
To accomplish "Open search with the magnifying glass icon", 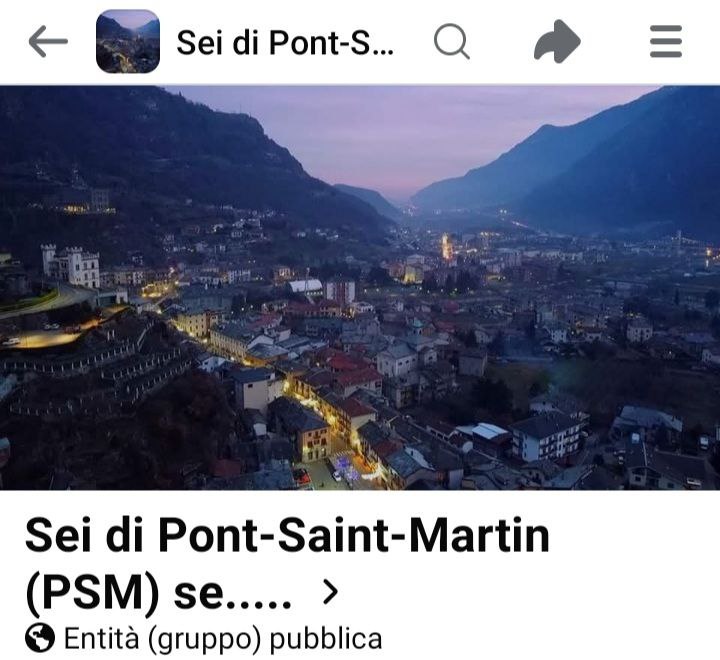I will (452, 41).
